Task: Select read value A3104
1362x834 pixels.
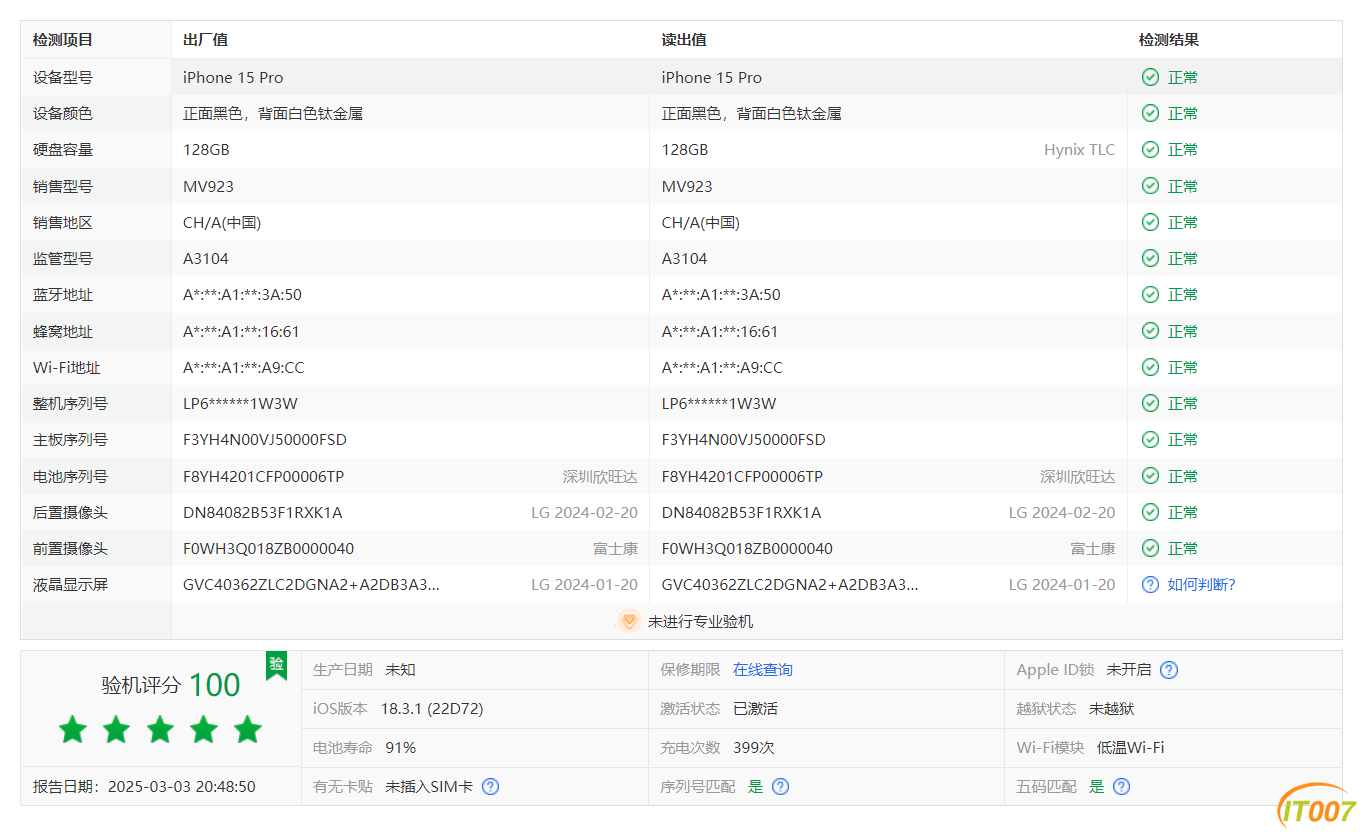Action: (x=685, y=258)
